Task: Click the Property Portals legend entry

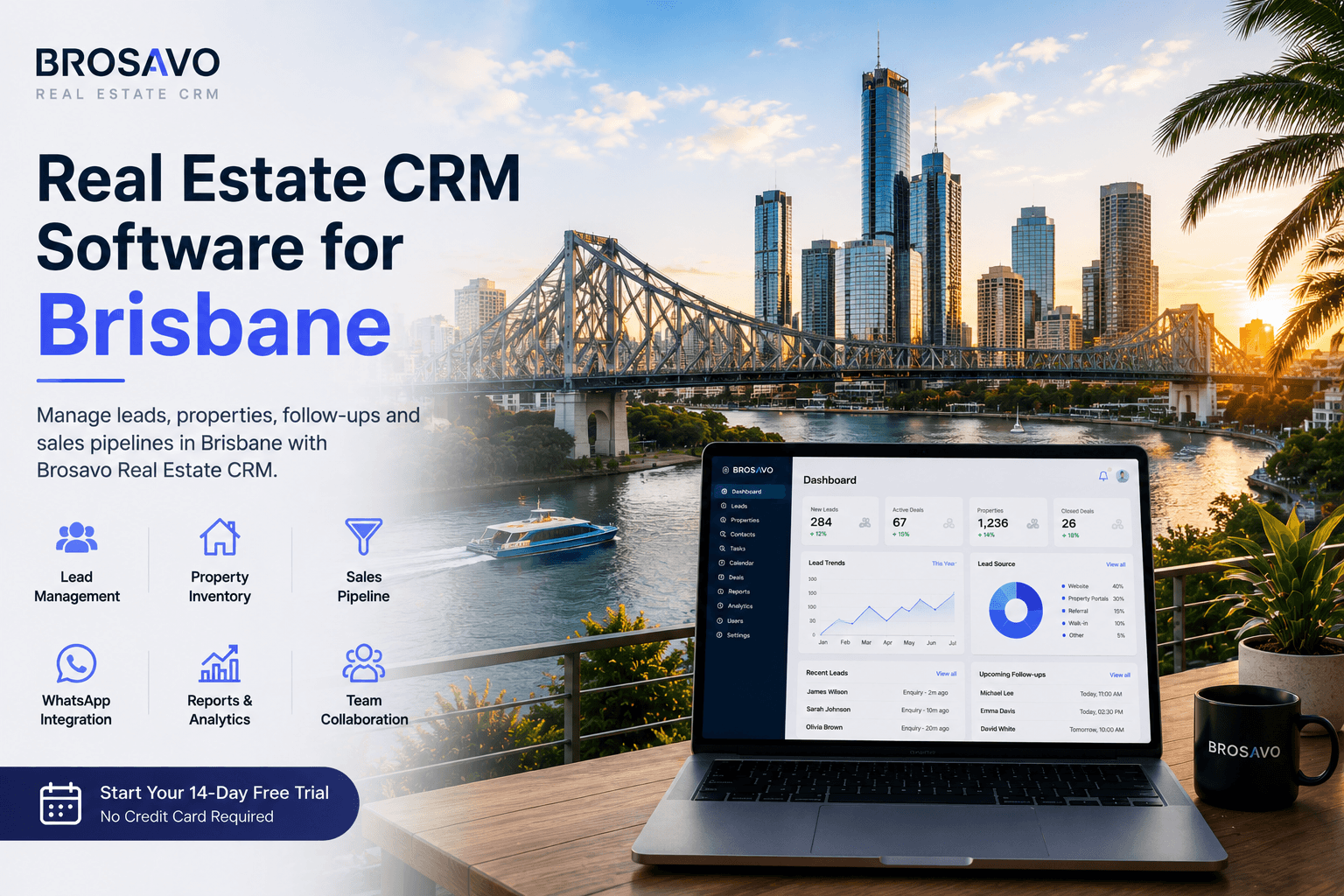Action: (1093, 598)
